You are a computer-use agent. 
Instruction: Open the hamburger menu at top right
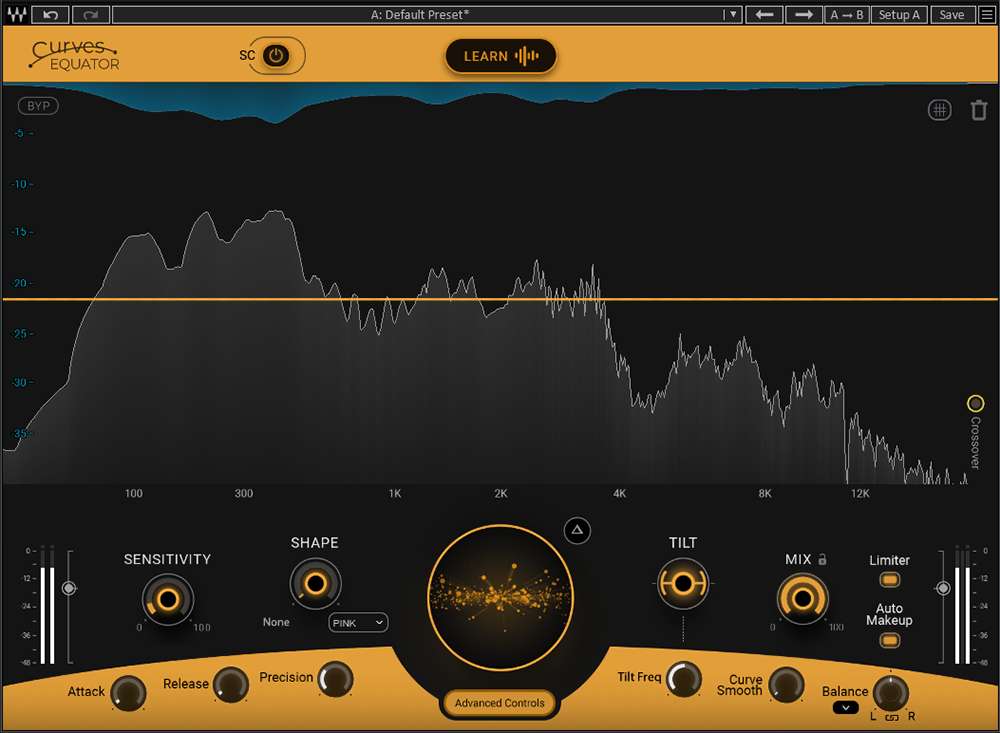(x=987, y=15)
